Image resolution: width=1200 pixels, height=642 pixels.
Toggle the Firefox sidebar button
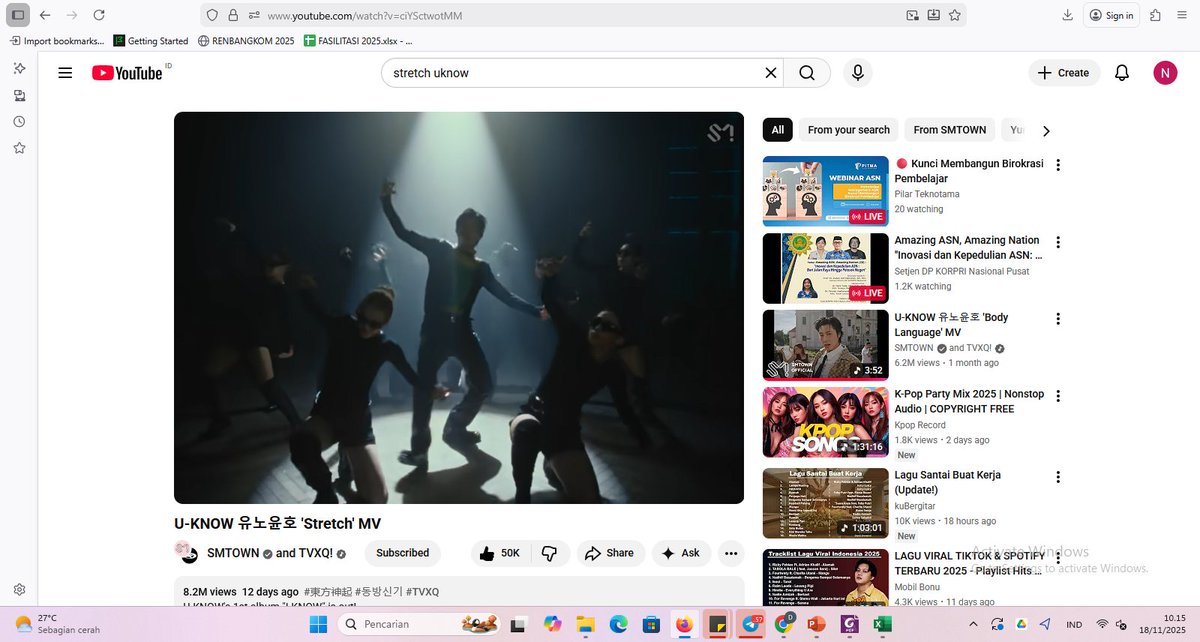click(x=18, y=15)
